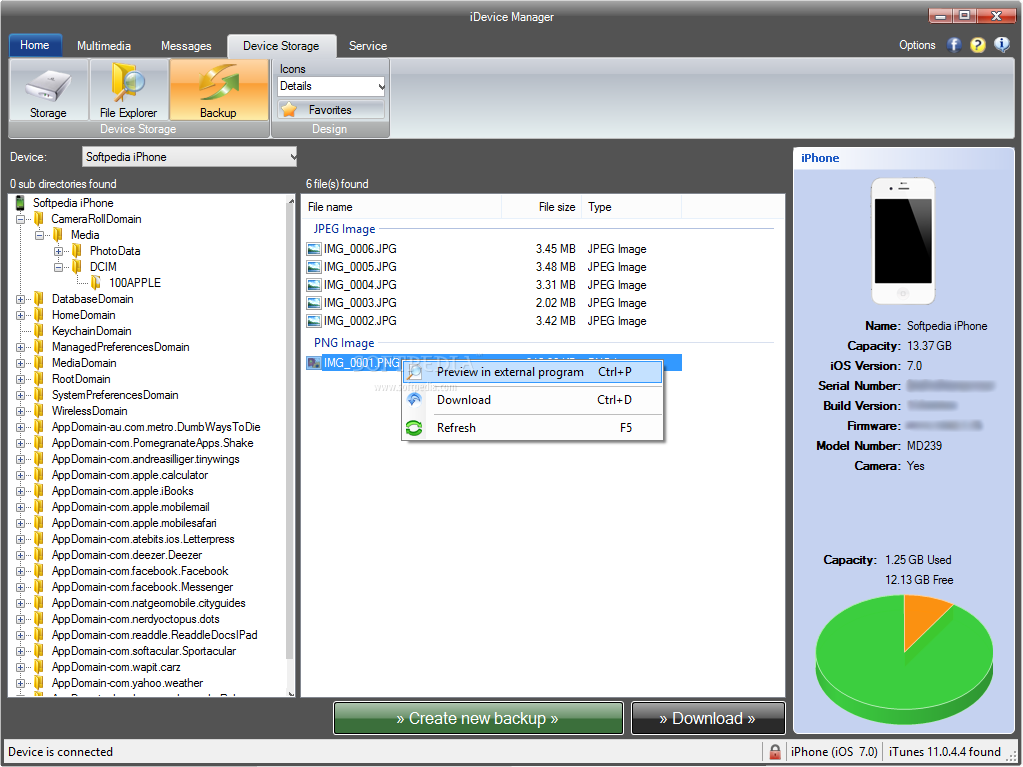1023x767 pixels.
Task: Choose Refresh from the context menu
Action: click(x=532, y=428)
